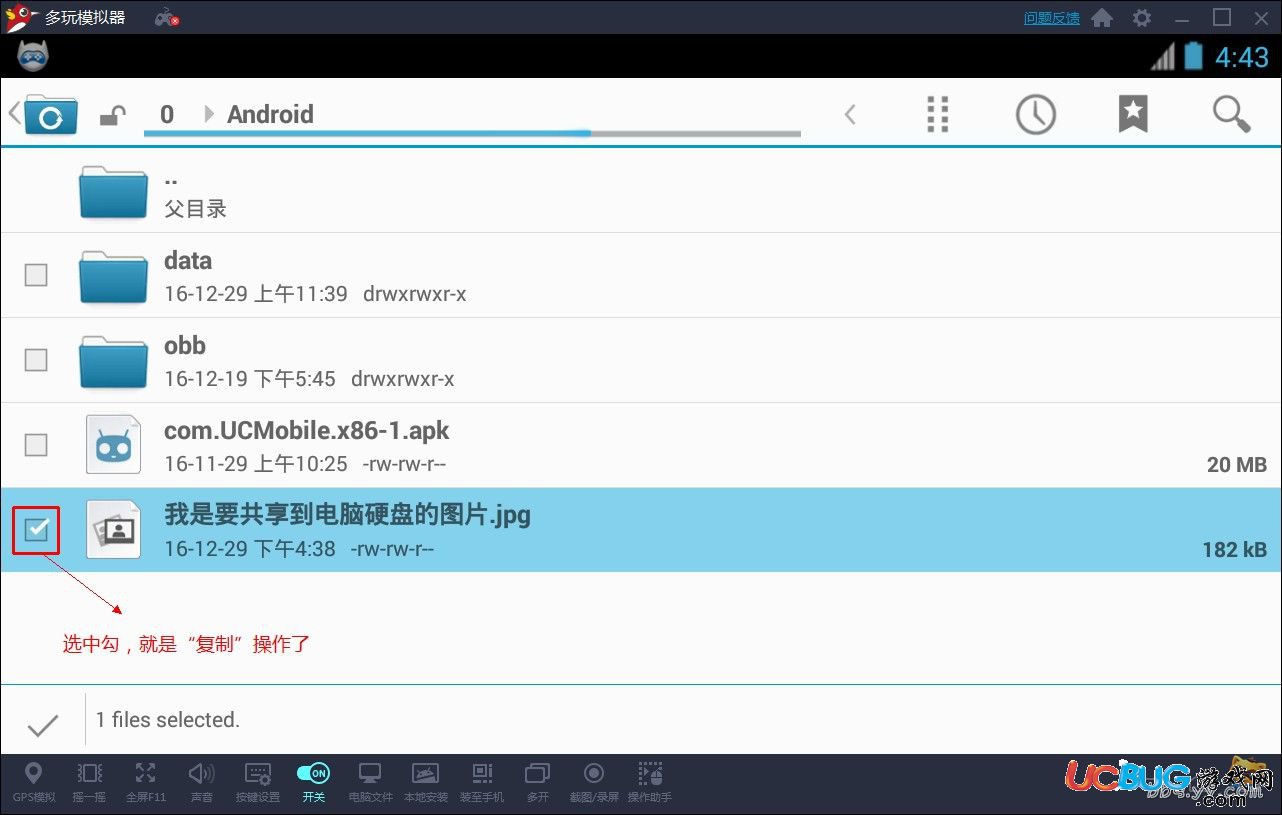
Task: Check the data folder checkbox
Action: click(36, 274)
